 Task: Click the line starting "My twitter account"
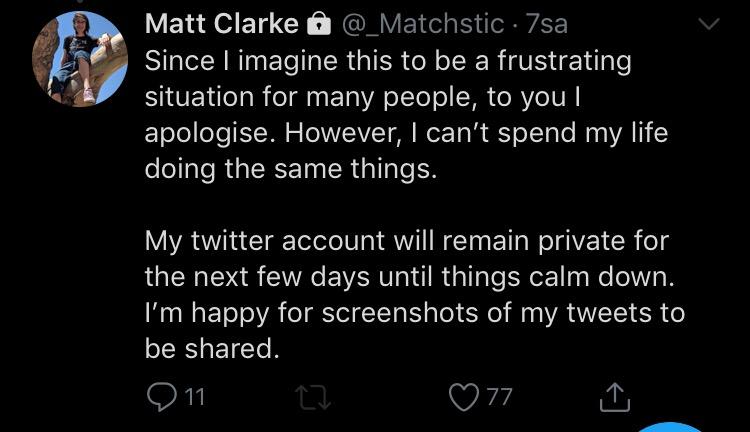click(406, 241)
